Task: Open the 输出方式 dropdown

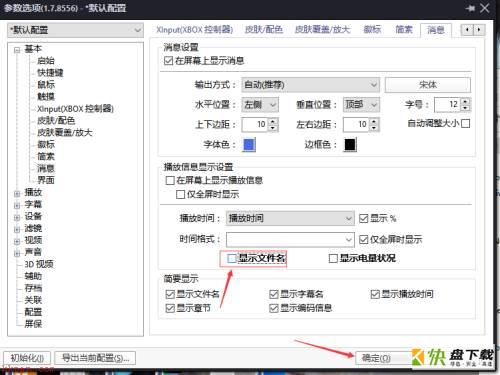Action: [310, 85]
